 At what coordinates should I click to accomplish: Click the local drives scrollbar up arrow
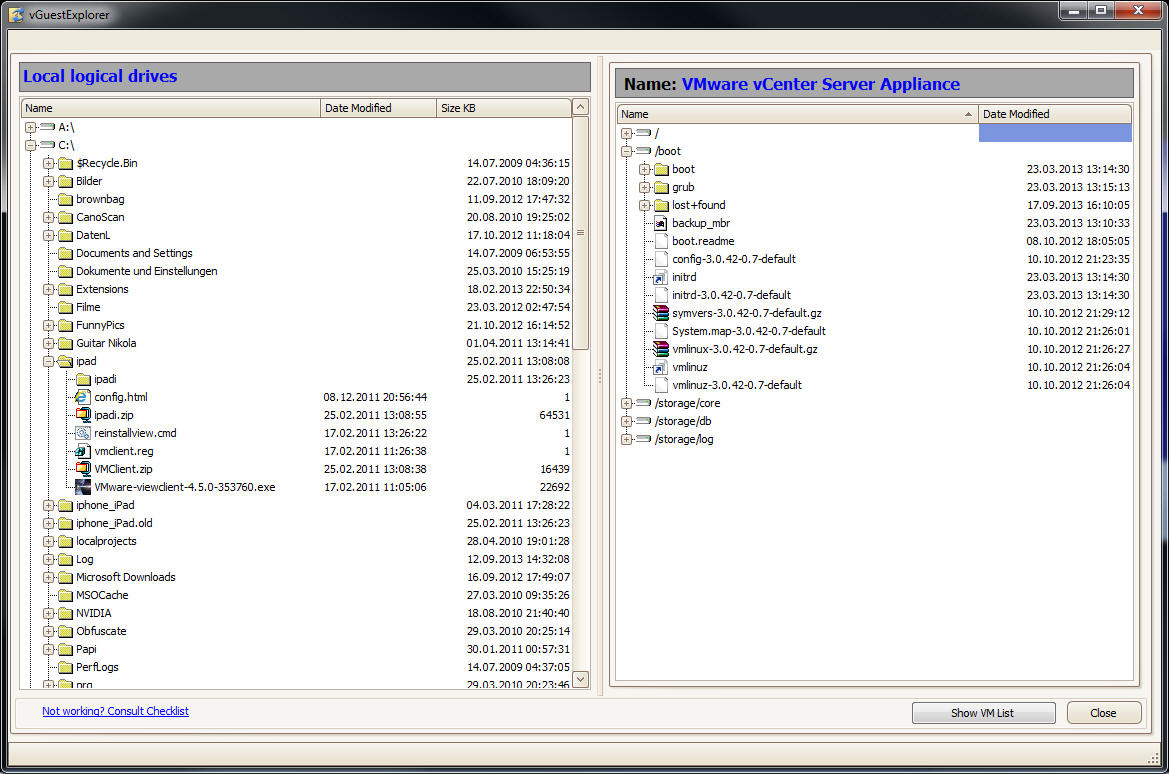click(x=581, y=107)
